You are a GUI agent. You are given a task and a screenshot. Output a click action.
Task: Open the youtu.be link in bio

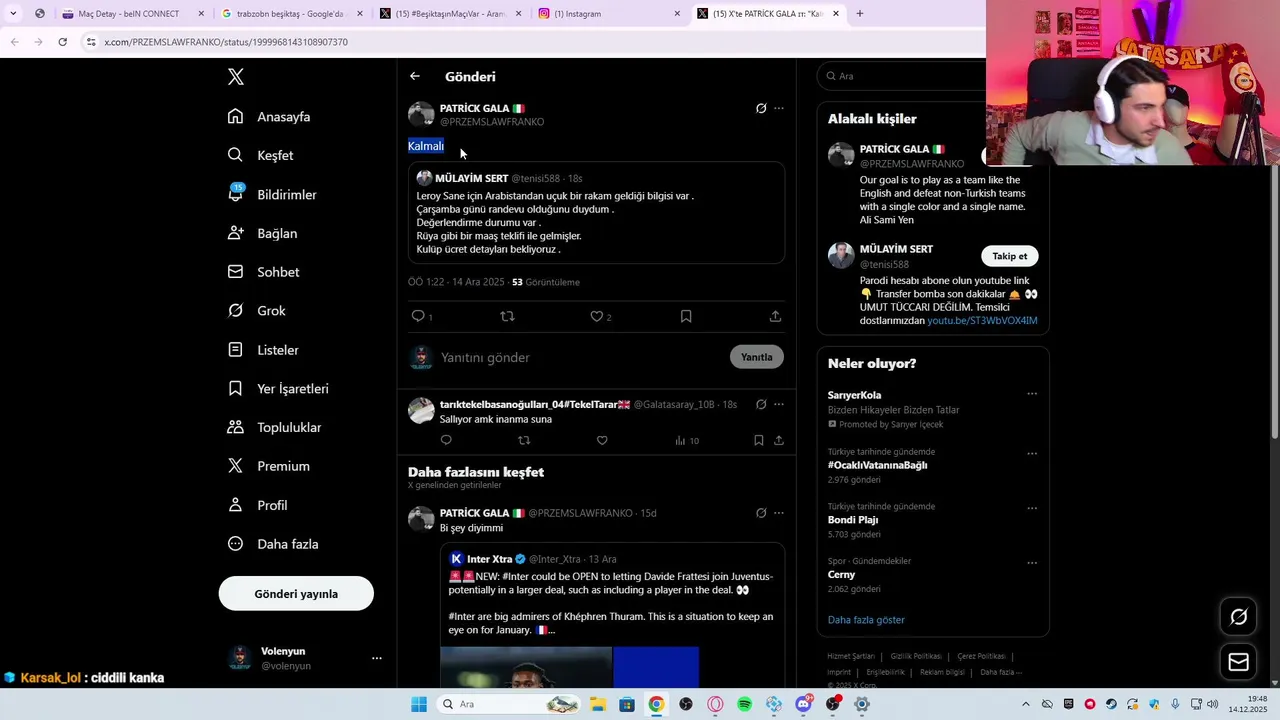click(x=982, y=321)
